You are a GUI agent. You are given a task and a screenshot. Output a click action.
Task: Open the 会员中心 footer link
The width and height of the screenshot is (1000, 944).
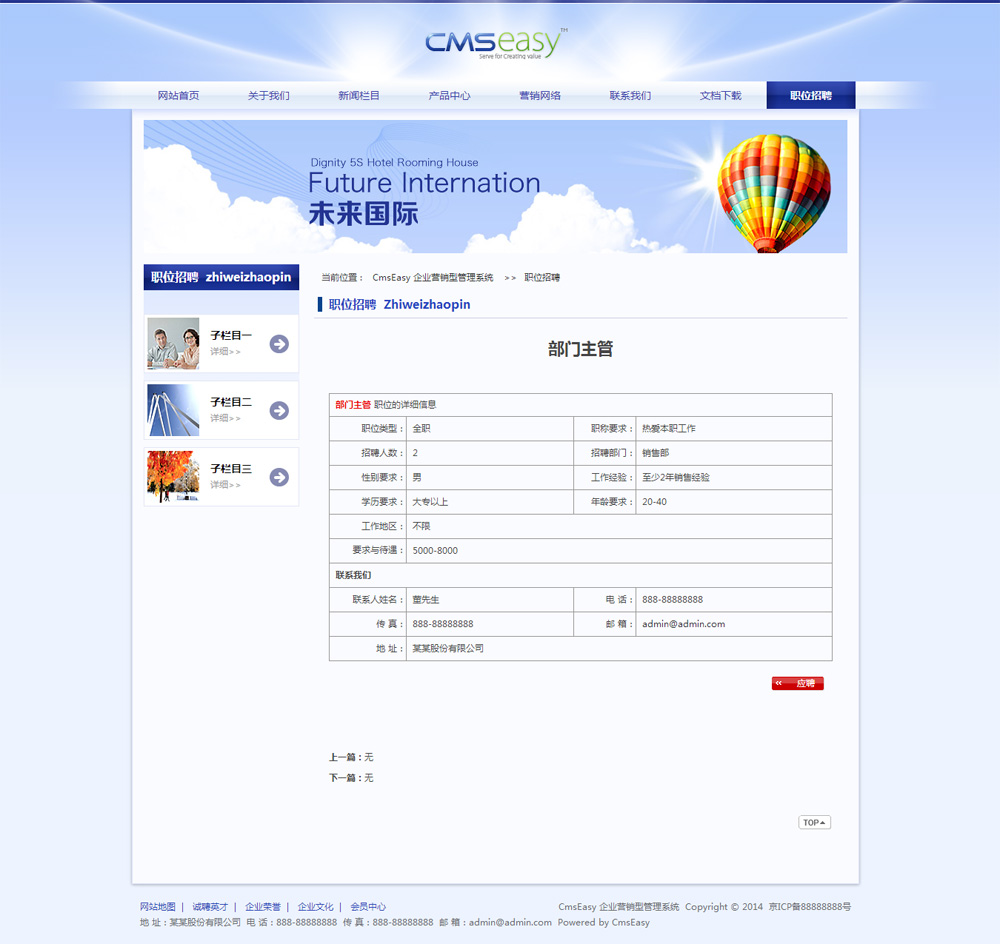tap(368, 907)
